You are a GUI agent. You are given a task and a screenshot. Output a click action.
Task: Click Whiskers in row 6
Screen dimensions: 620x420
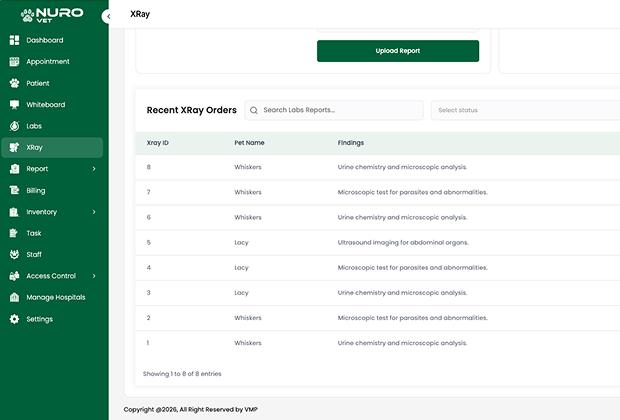(248, 218)
